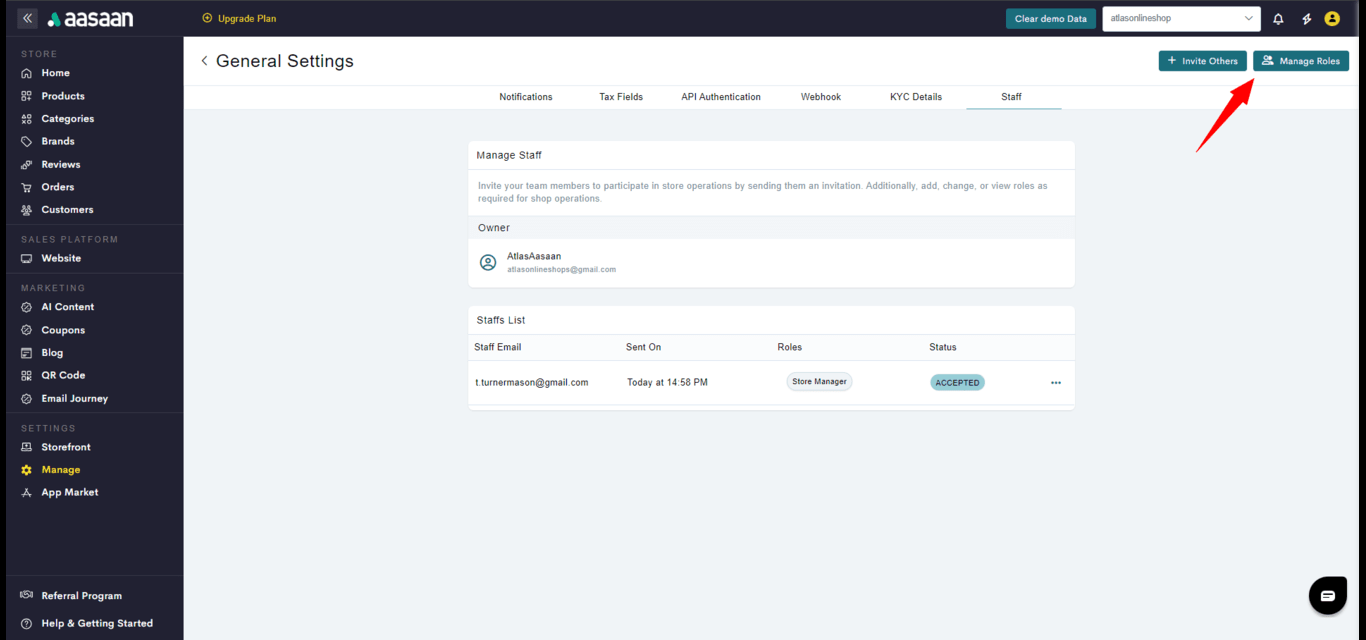Open the user profile avatar icon
The image size is (1366, 640).
coord(1332,19)
